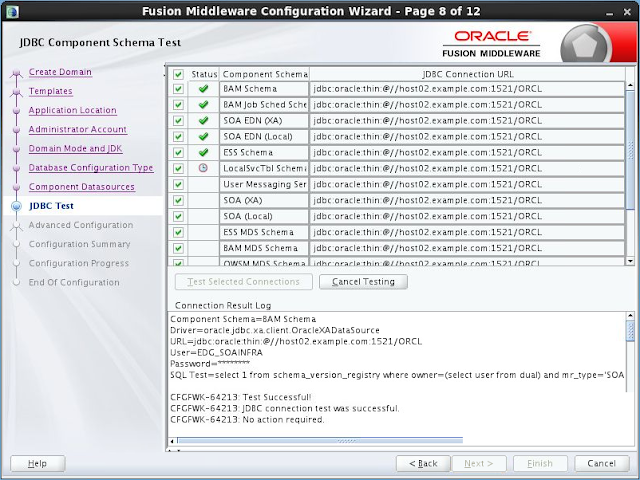This screenshot has height=480, width=640.
Task: Click the Driver= log line
Action: [x=275, y=330]
